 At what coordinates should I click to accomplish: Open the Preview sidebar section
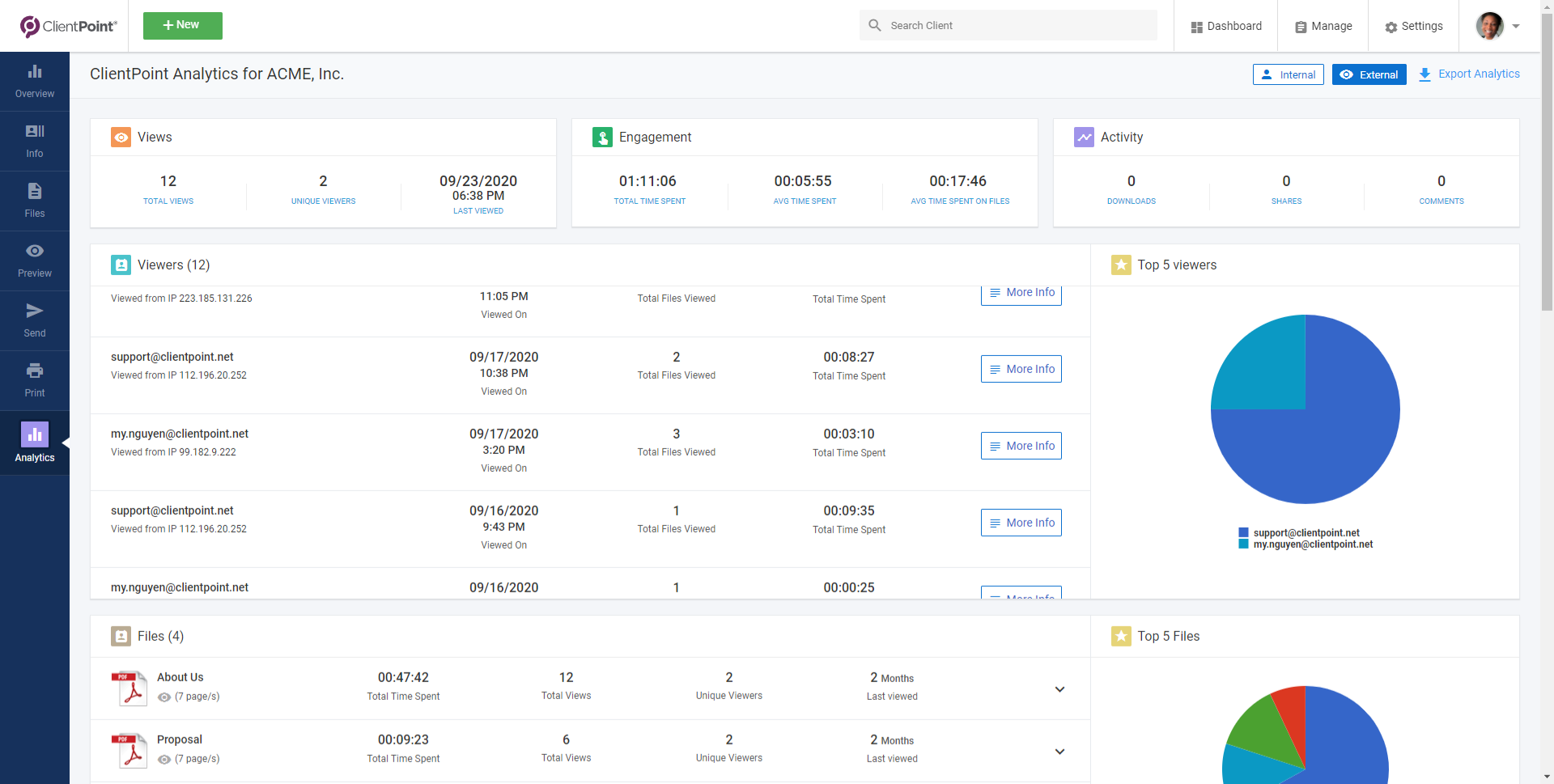point(35,261)
